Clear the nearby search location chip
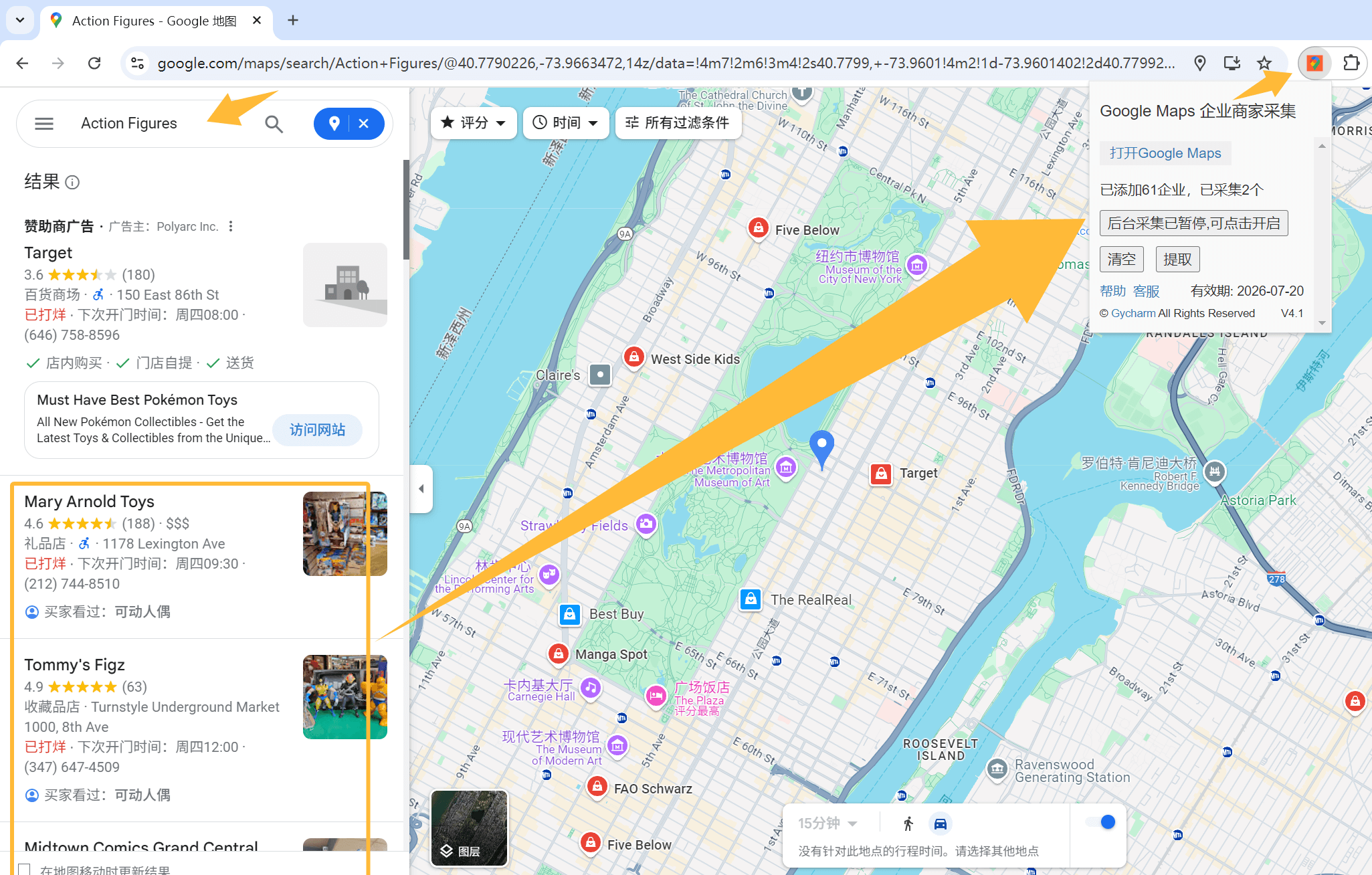This screenshot has height=875, width=1372. point(364,123)
